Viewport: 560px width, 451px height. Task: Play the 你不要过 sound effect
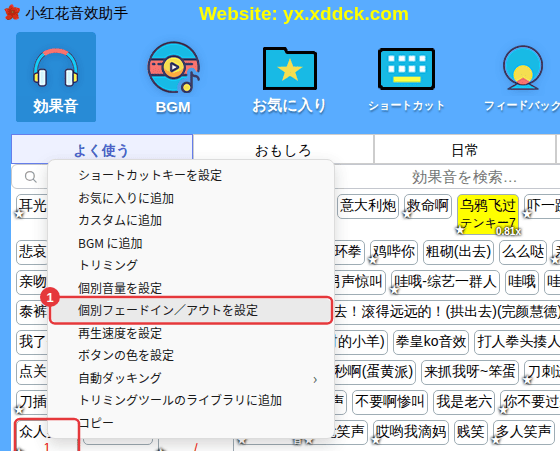tap(530, 402)
